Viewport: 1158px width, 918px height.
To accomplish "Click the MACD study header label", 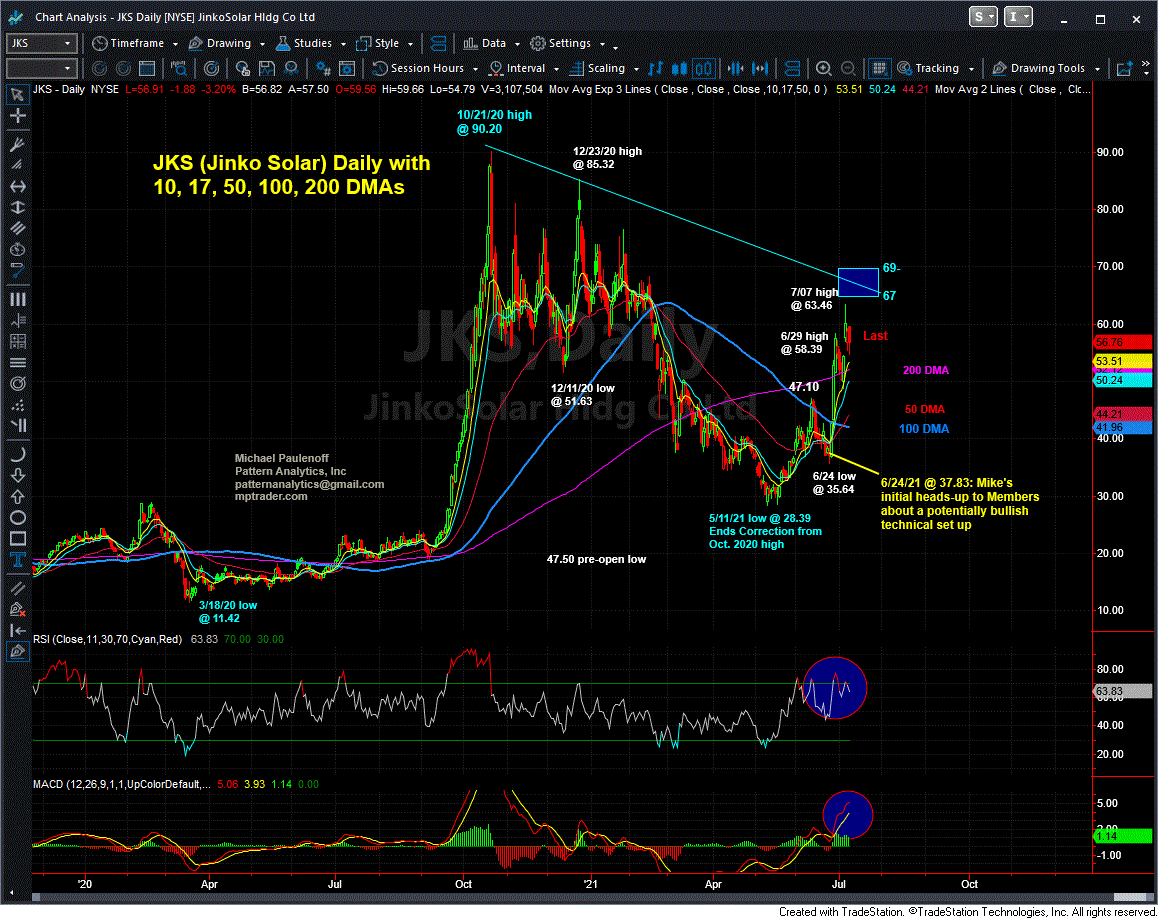I will click(122, 784).
